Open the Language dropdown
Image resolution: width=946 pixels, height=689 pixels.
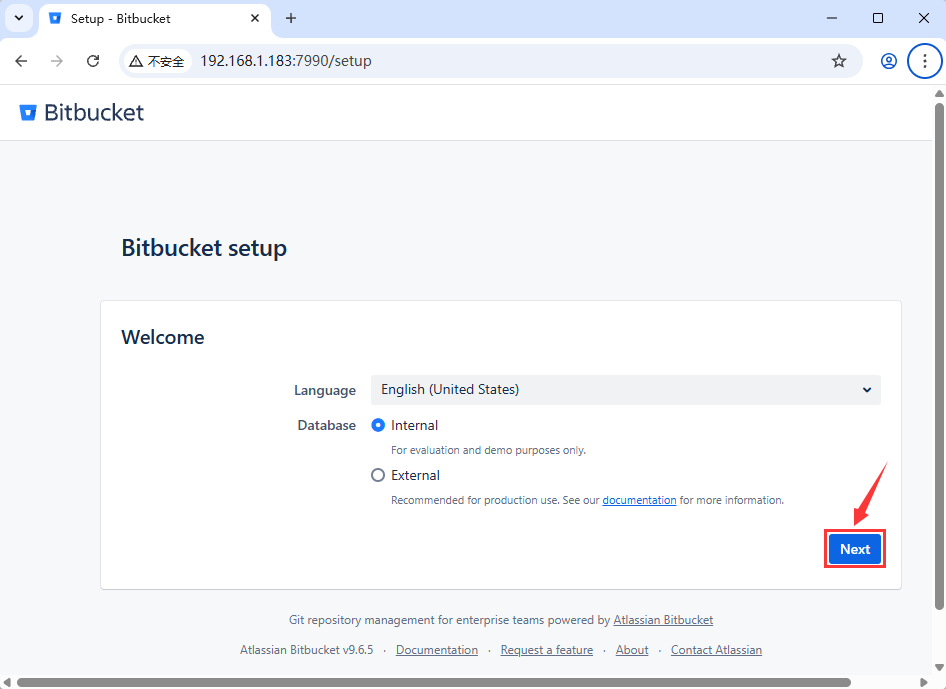pos(626,390)
